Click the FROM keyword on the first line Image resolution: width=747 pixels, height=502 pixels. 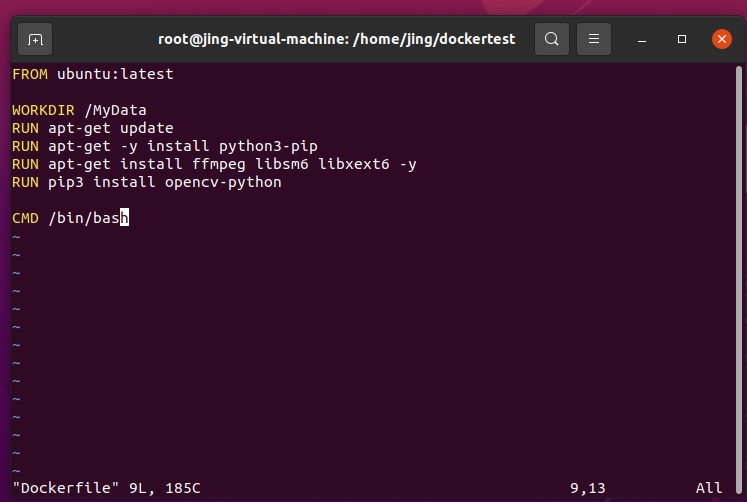[30, 74]
